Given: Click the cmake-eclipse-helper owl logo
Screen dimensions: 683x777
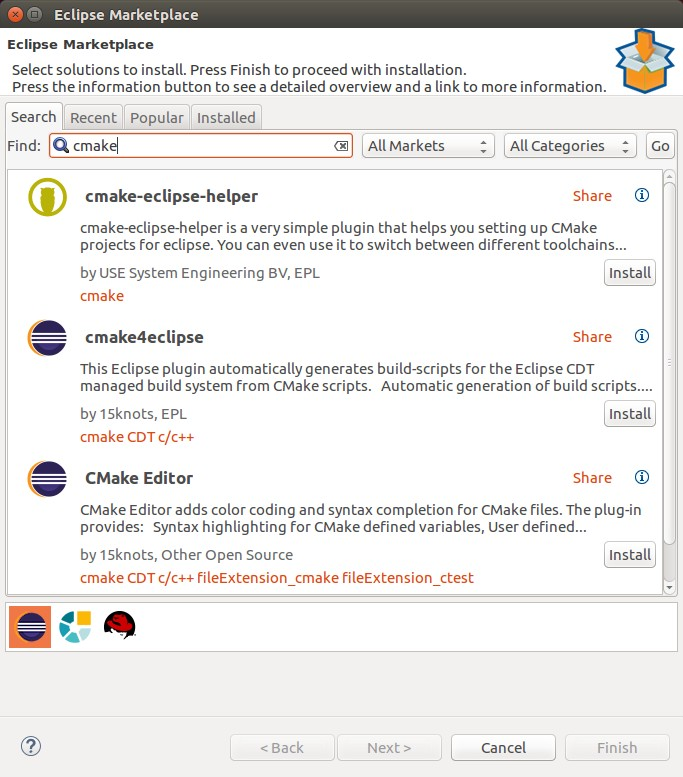Looking at the screenshot, I should pos(47,197).
